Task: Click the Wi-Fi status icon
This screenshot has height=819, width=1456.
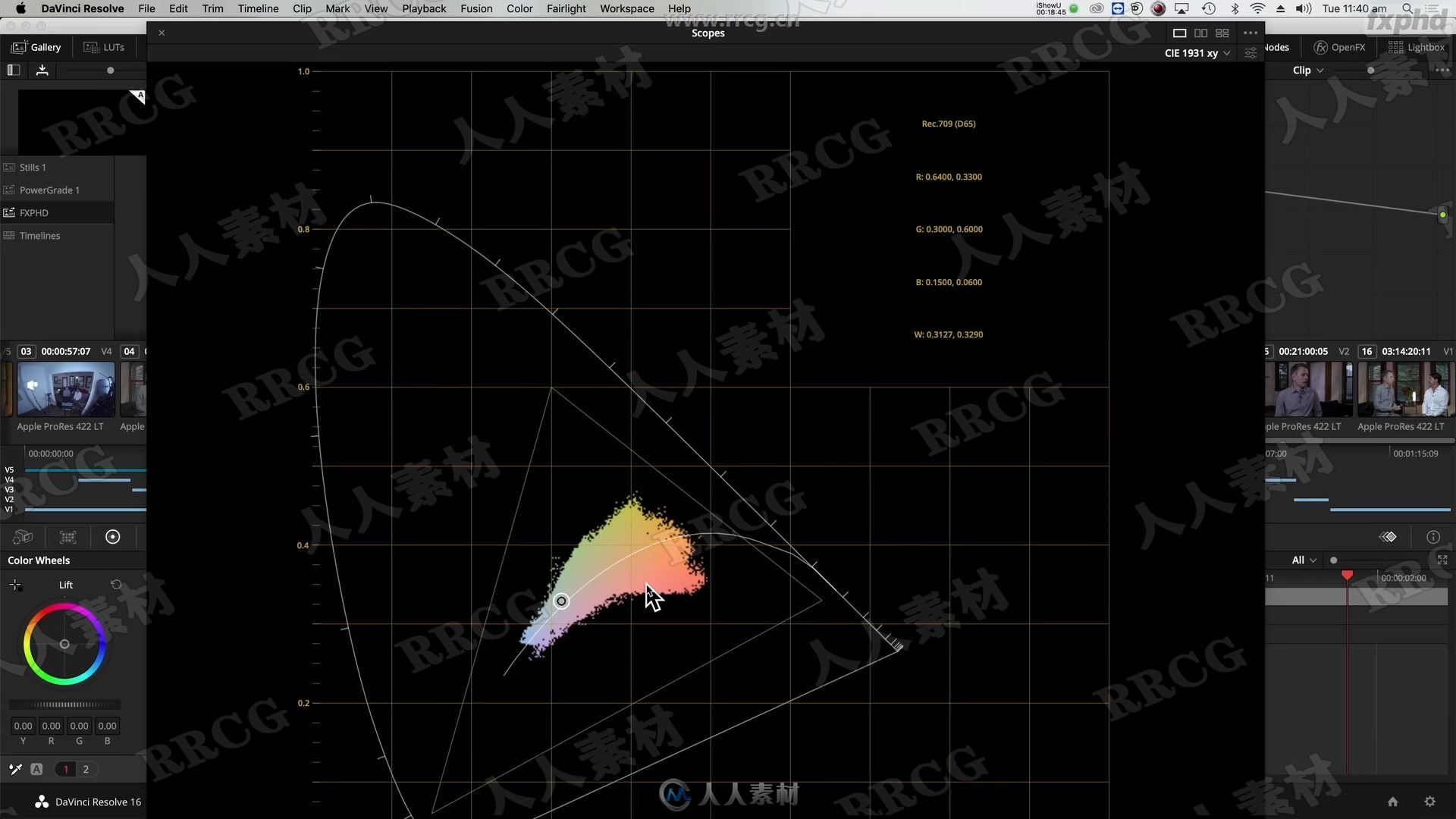Action: [1257, 8]
